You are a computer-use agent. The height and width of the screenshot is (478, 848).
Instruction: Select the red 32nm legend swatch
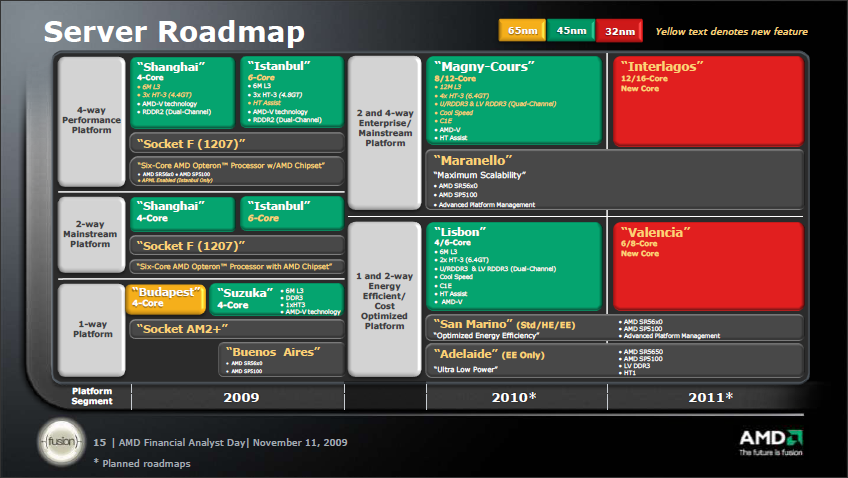pyautogui.click(x=619, y=31)
